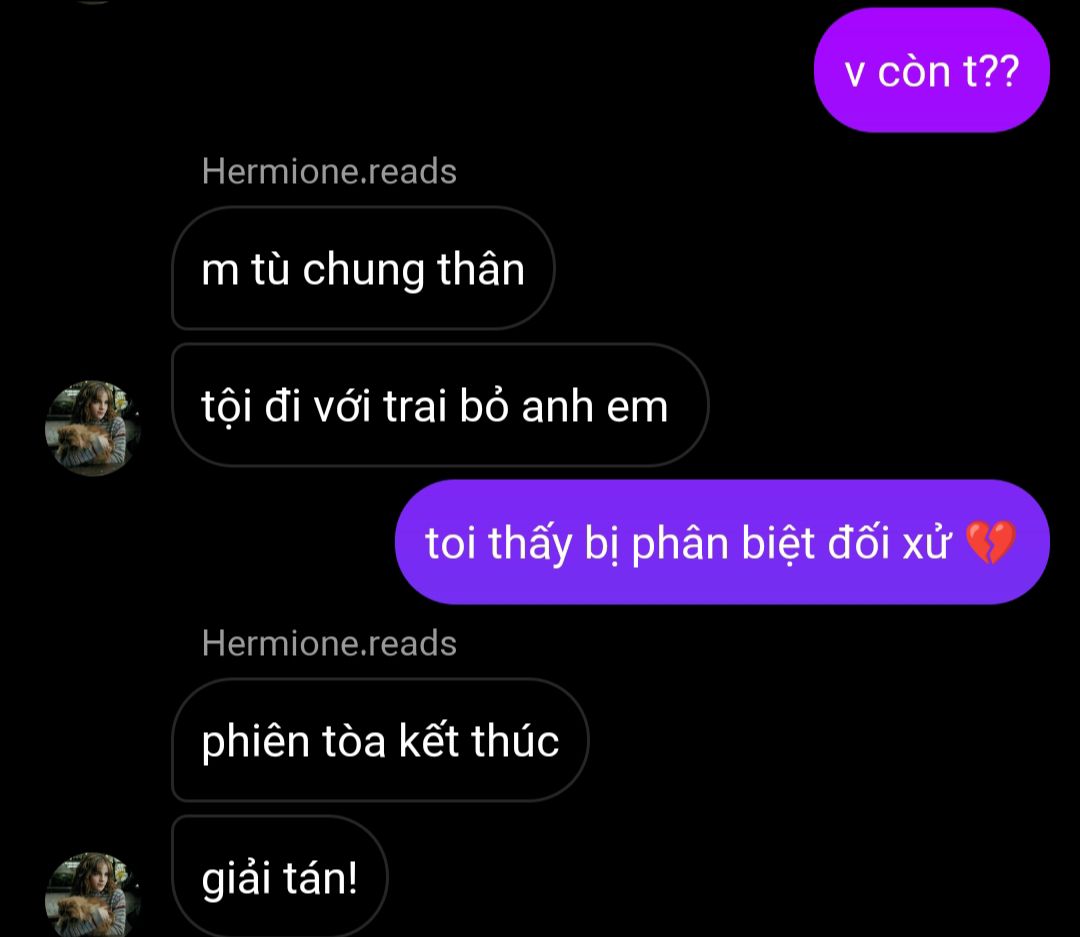Click the question marks in 'v còn t??'

pos(999,71)
